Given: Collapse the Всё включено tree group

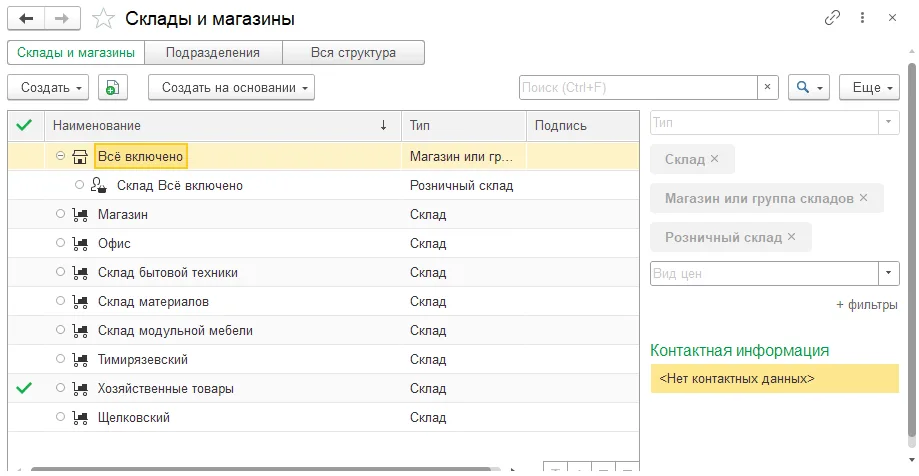Looking at the screenshot, I should 60,156.
